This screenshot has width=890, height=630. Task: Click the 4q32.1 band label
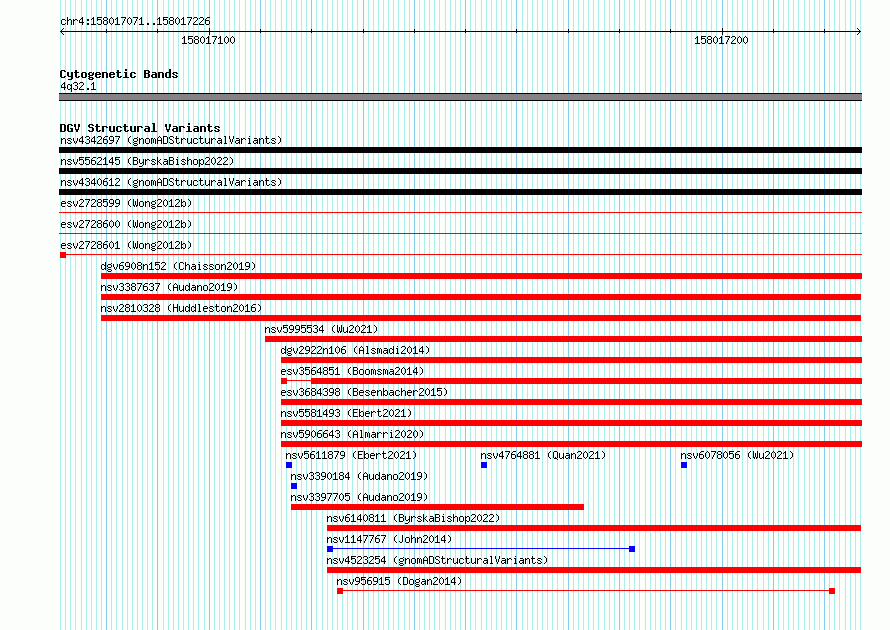point(78,86)
